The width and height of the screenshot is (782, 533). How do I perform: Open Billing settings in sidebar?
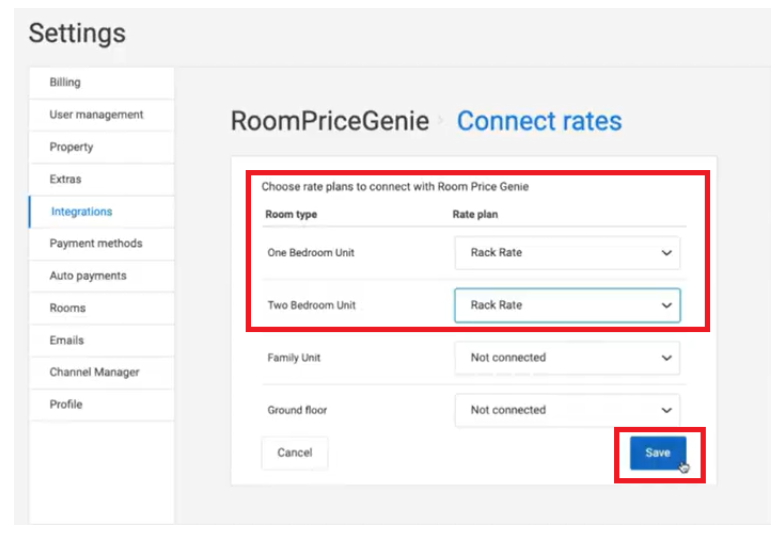coord(65,83)
